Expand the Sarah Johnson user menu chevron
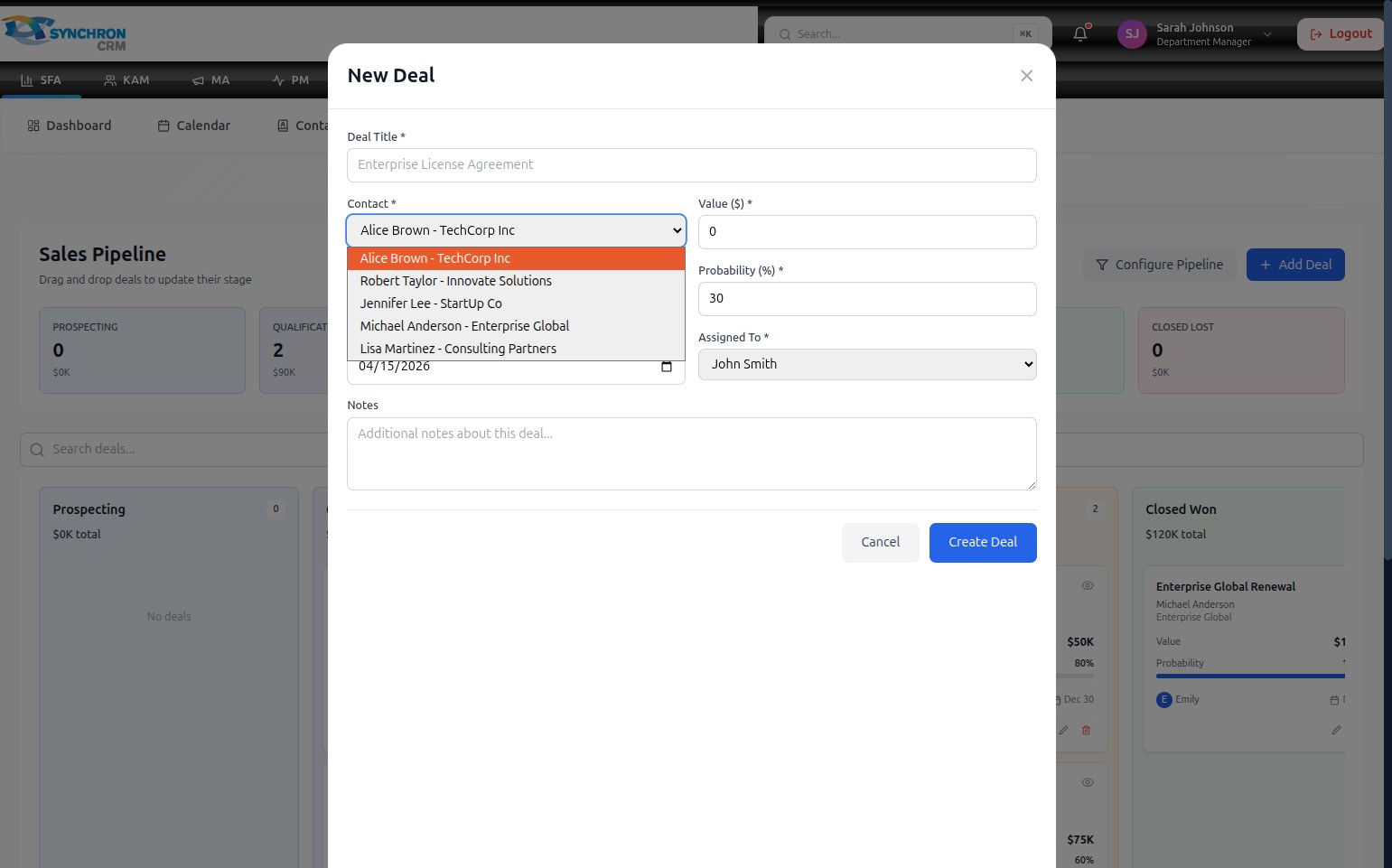This screenshot has height=868, width=1392. coord(1267,34)
